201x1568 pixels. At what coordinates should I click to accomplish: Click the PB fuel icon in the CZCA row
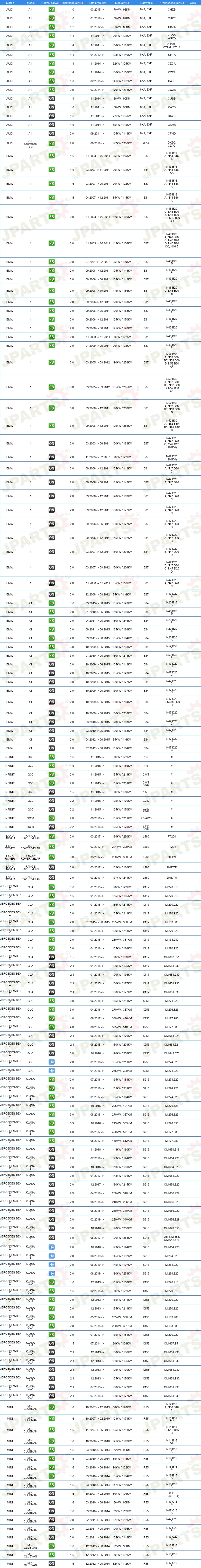click(52, 63)
